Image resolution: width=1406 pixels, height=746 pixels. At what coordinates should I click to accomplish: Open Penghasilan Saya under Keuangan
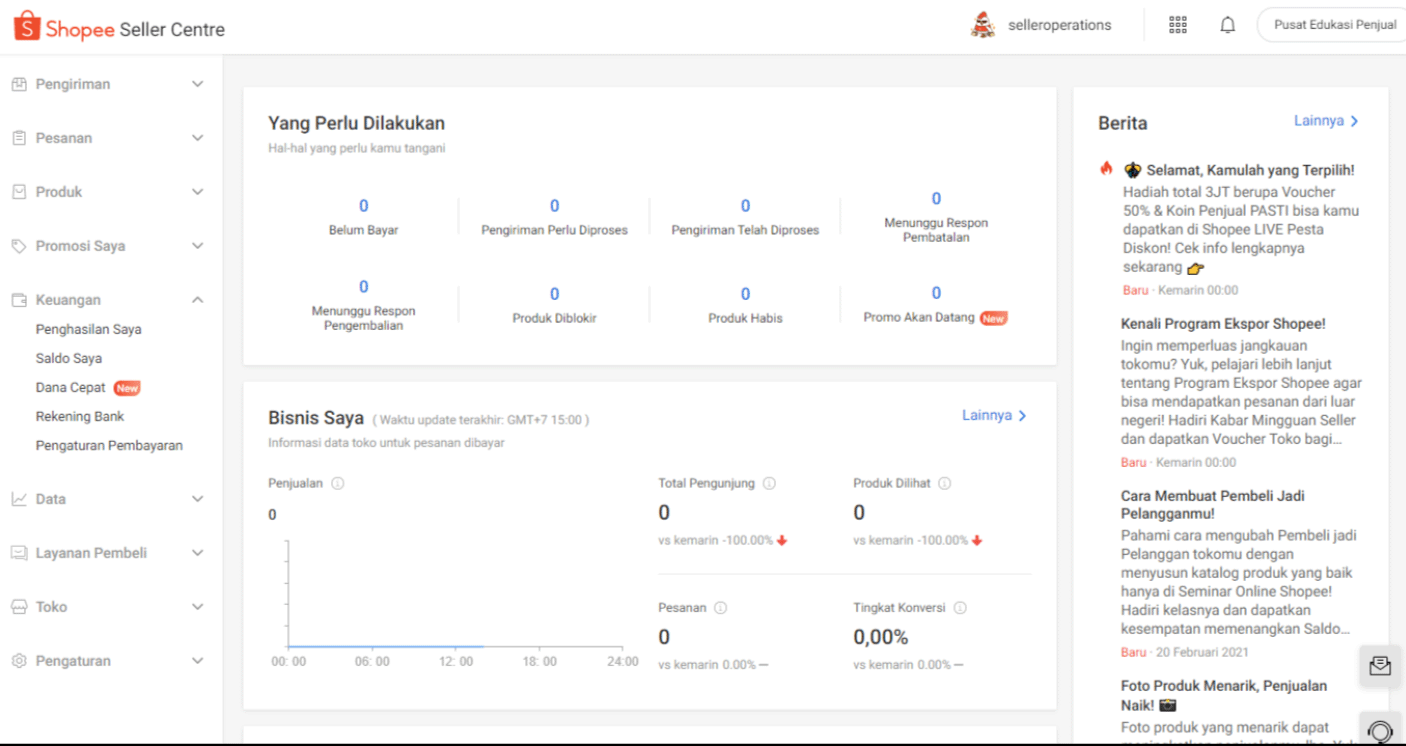(x=89, y=329)
